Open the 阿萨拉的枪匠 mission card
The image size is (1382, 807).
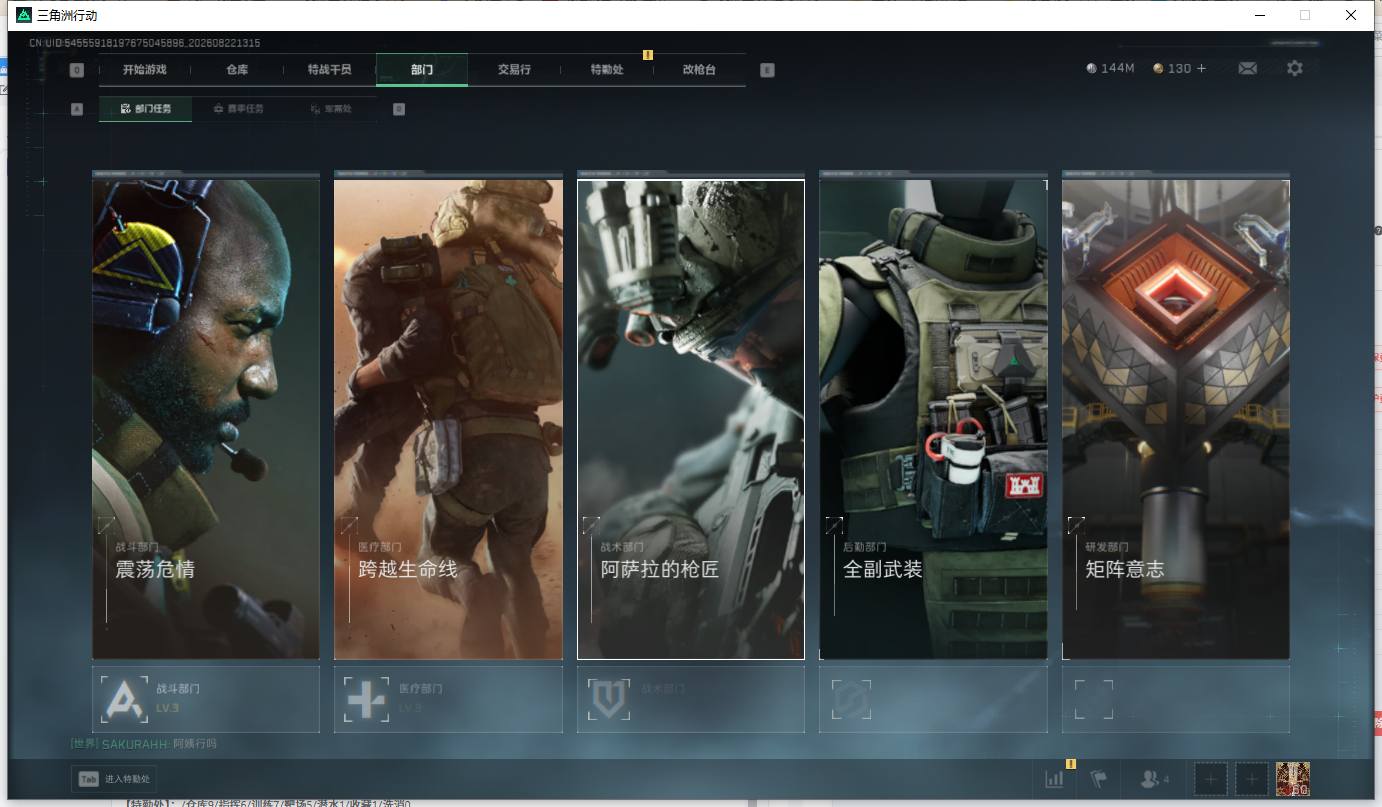point(691,419)
